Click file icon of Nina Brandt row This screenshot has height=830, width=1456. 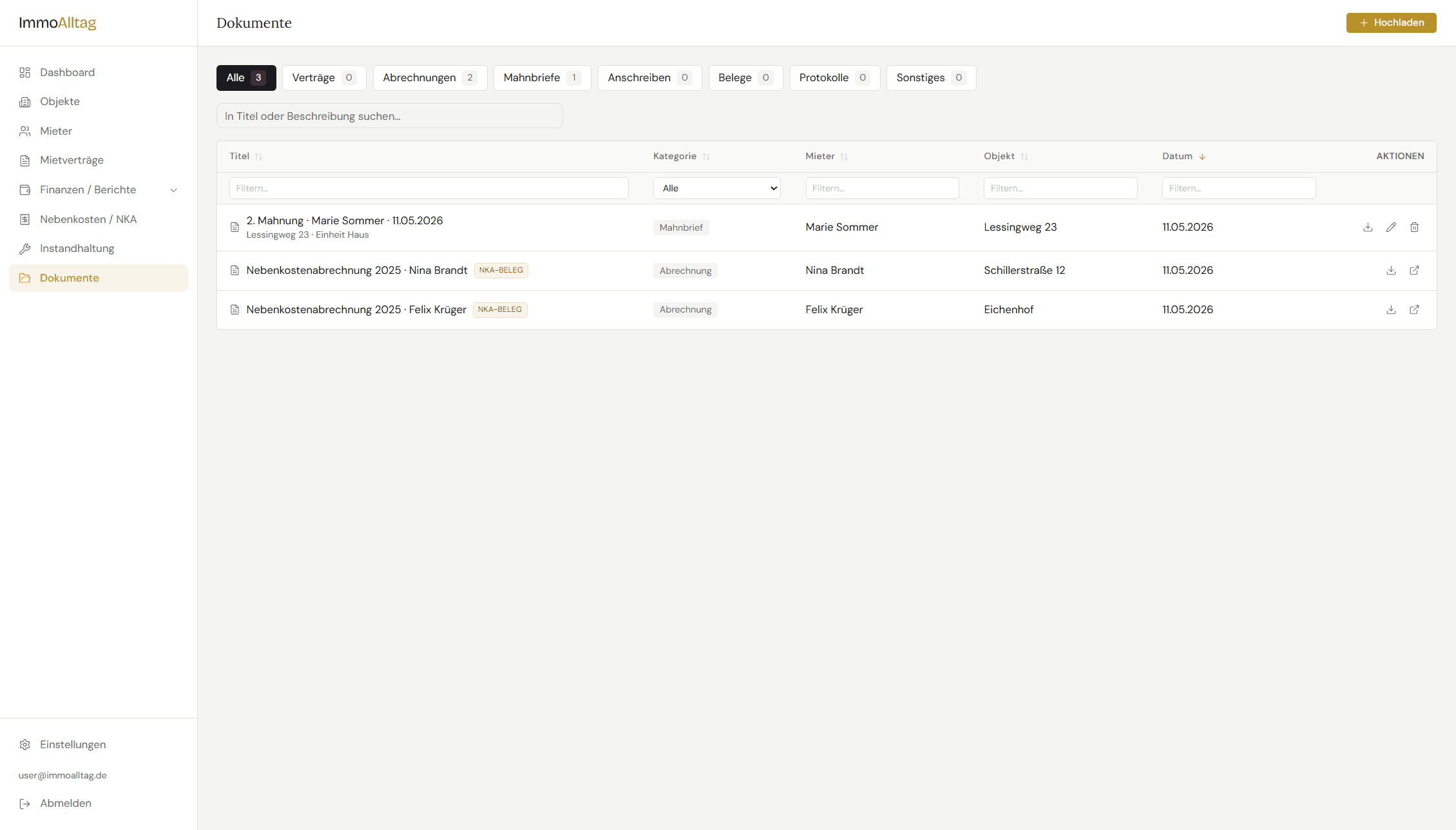(235, 270)
